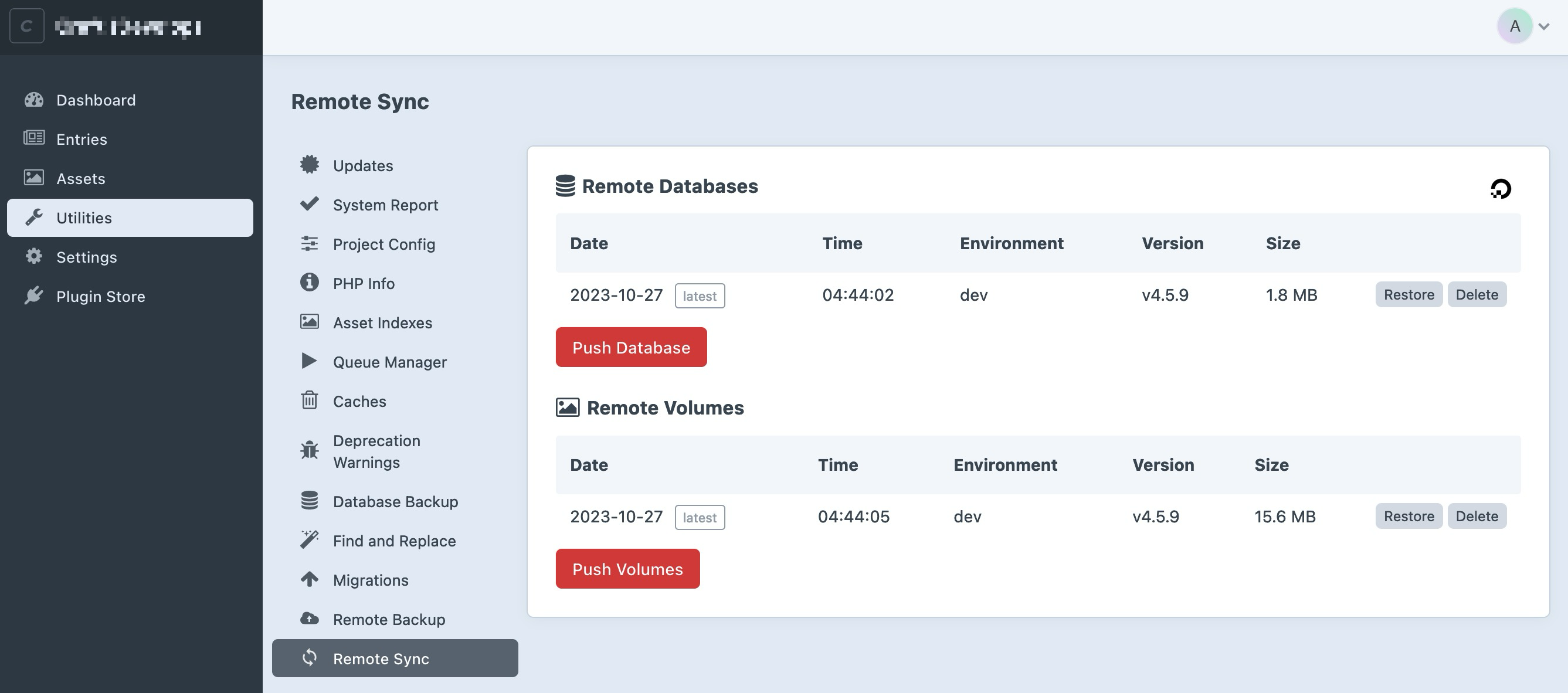Click the Dashboard gauge icon
This screenshot has width=1568, height=693.
point(34,100)
